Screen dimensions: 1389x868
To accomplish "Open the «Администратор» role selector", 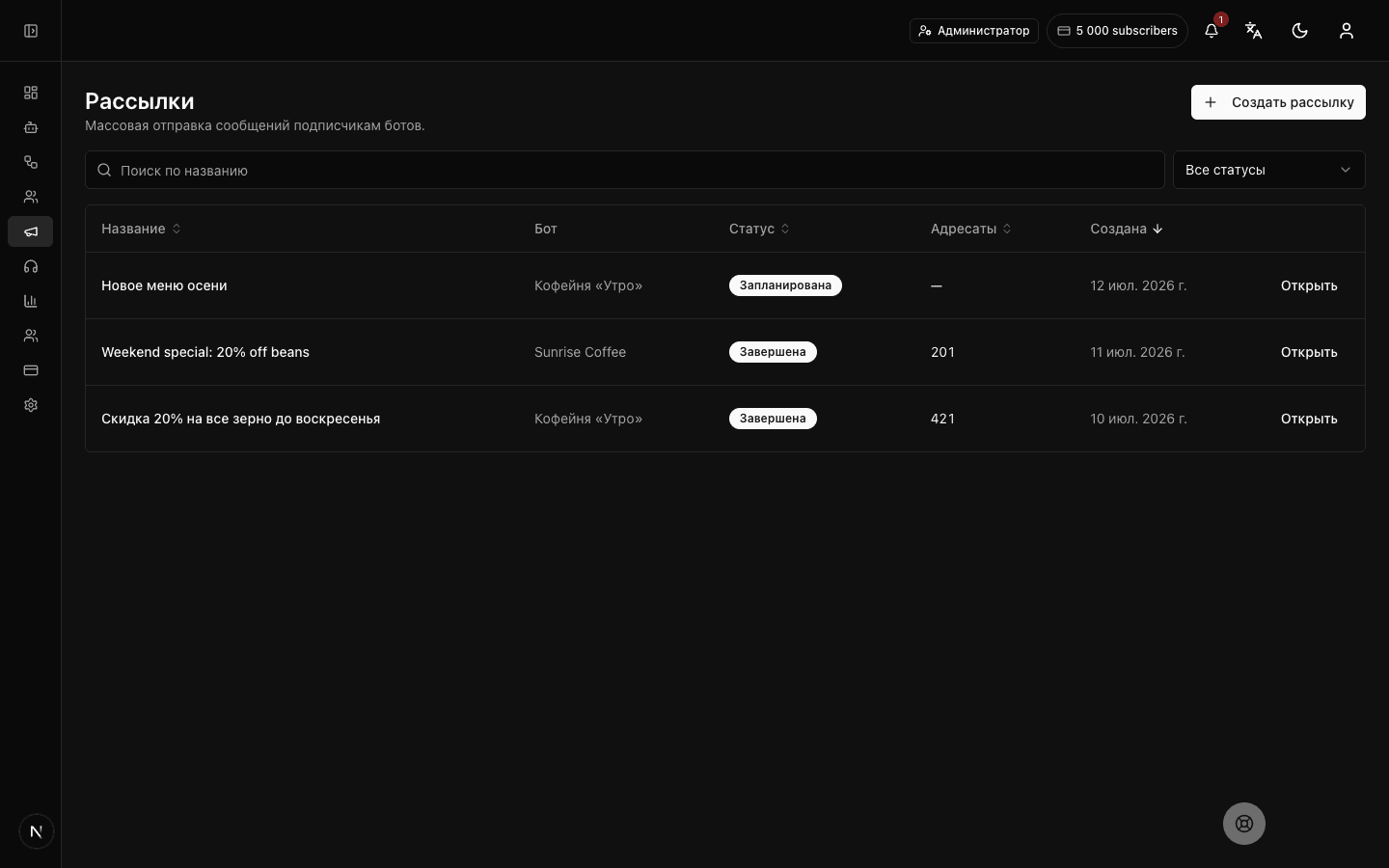I will pos(974,31).
